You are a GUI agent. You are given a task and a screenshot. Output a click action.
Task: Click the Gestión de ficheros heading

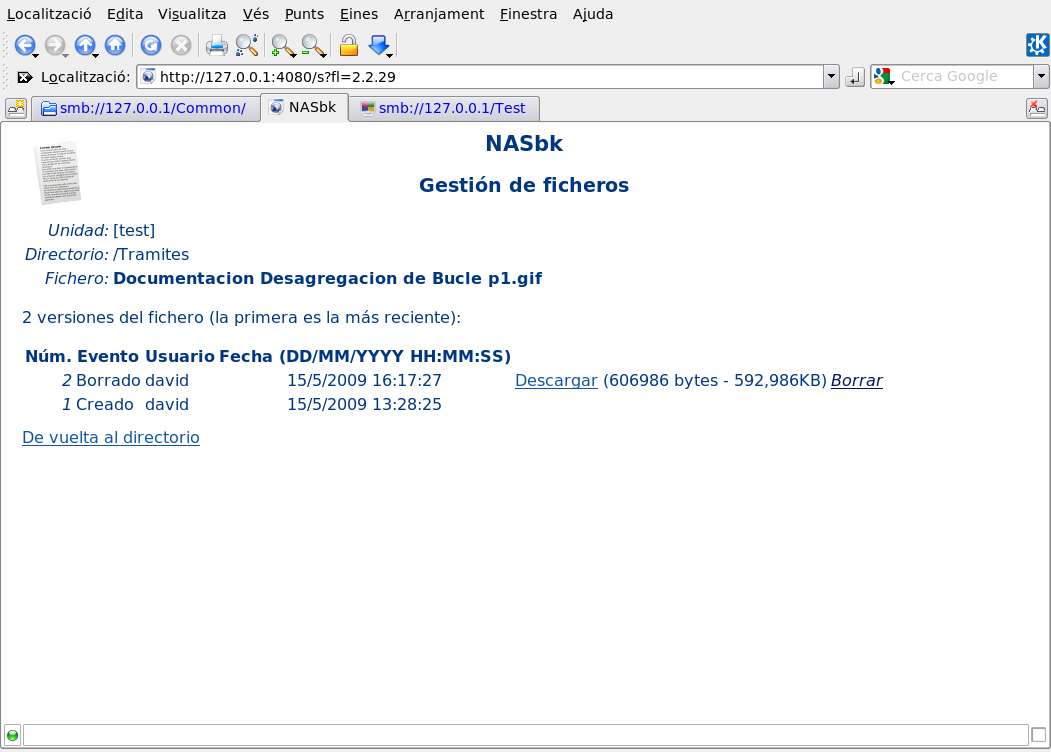[524, 185]
